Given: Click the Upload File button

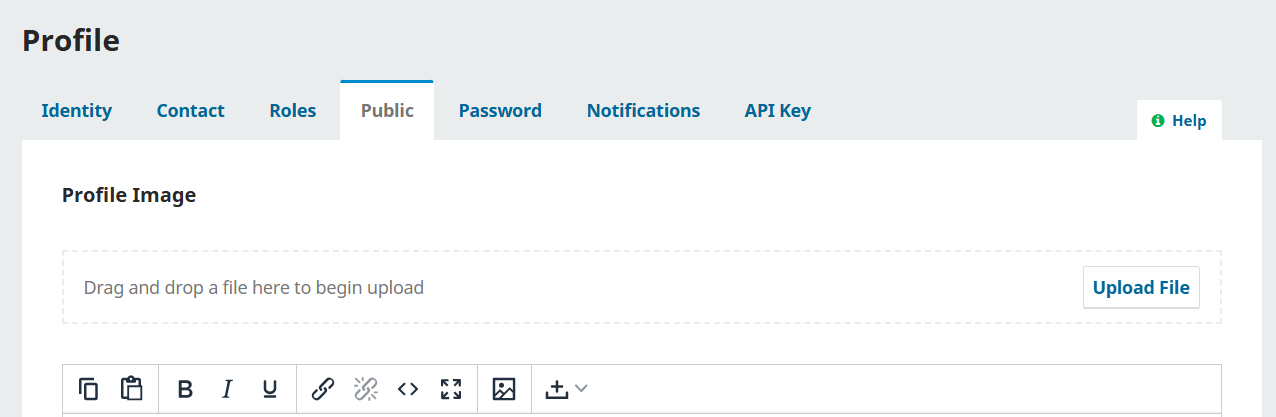Looking at the screenshot, I should point(1141,288).
